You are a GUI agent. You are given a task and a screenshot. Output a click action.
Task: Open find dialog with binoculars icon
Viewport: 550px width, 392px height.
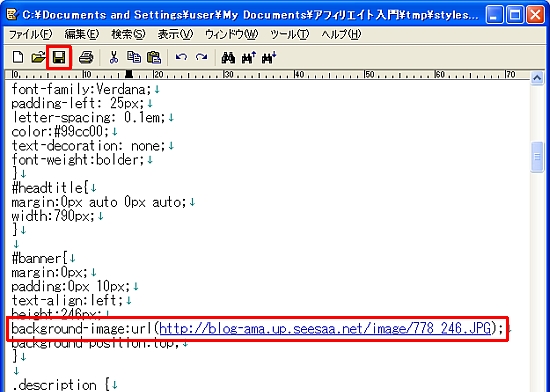click(x=228, y=58)
